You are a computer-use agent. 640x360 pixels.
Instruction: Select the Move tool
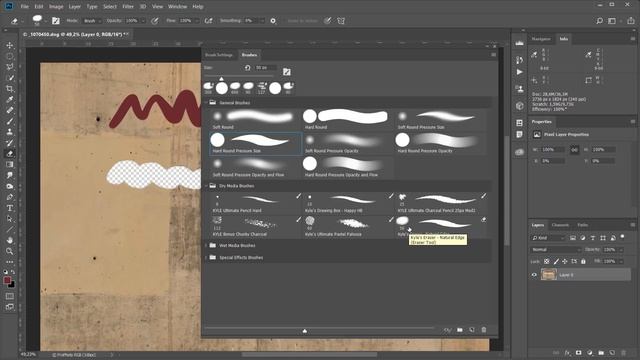pyautogui.click(x=10, y=45)
